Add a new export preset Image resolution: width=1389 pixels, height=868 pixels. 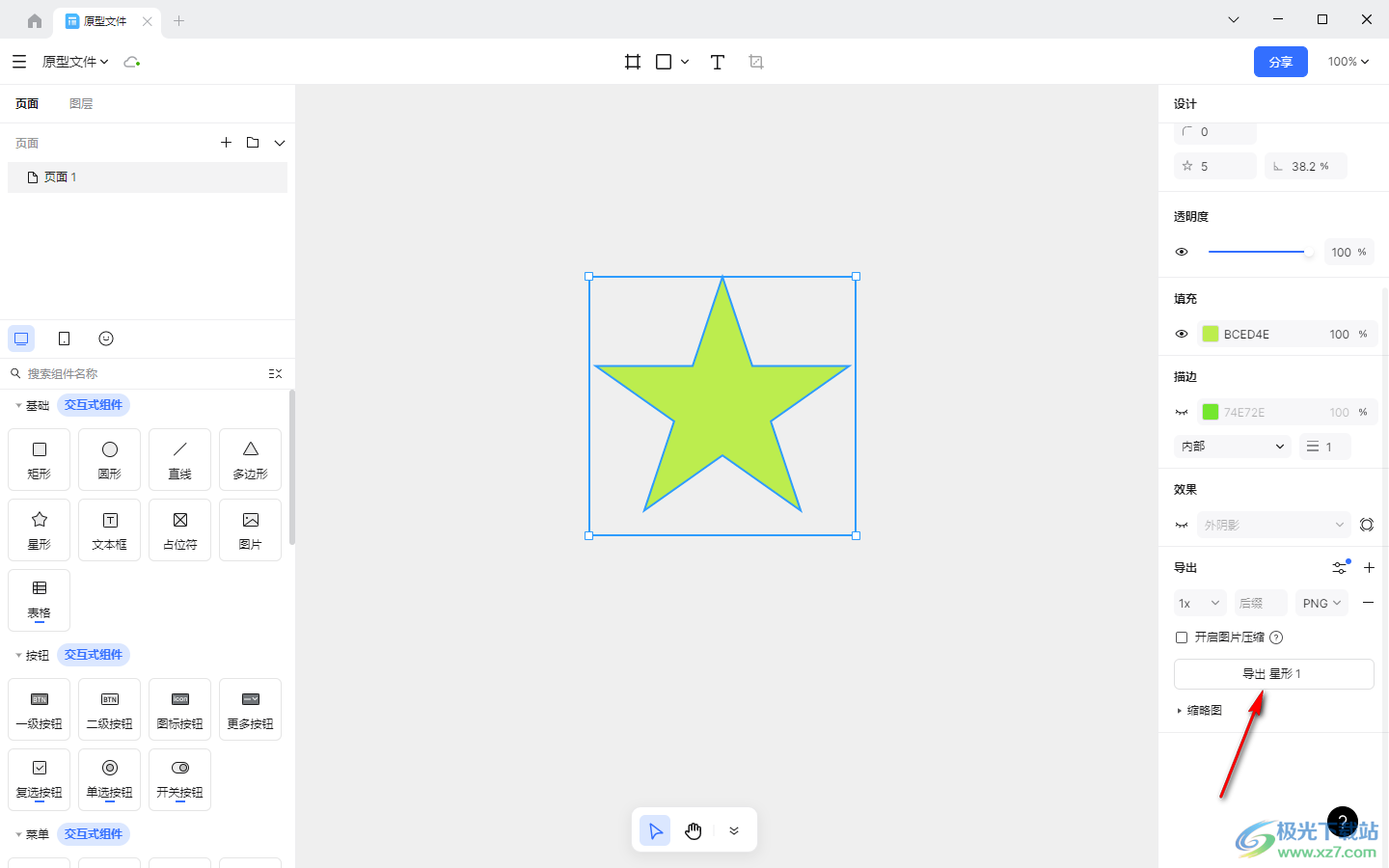(1369, 567)
